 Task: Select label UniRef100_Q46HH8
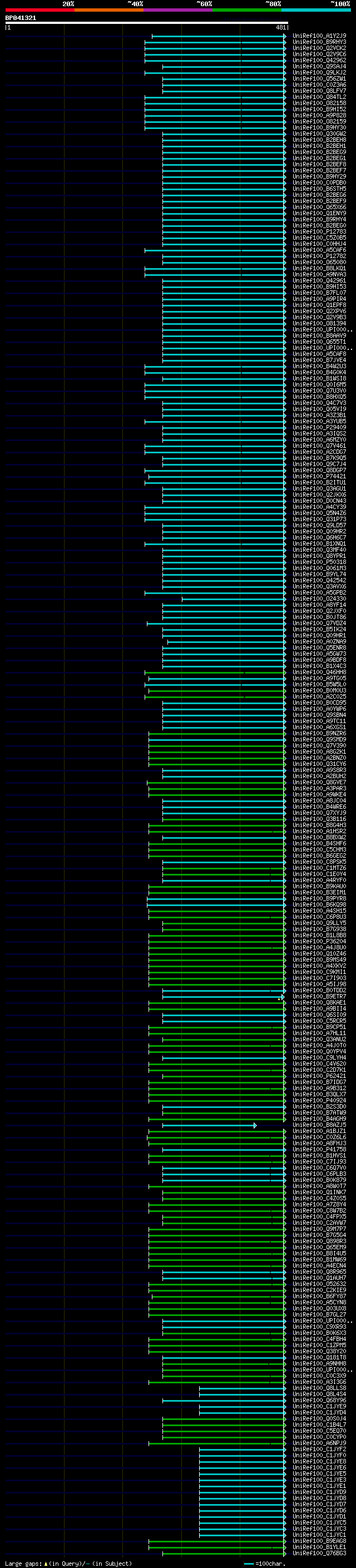click(x=319, y=672)
